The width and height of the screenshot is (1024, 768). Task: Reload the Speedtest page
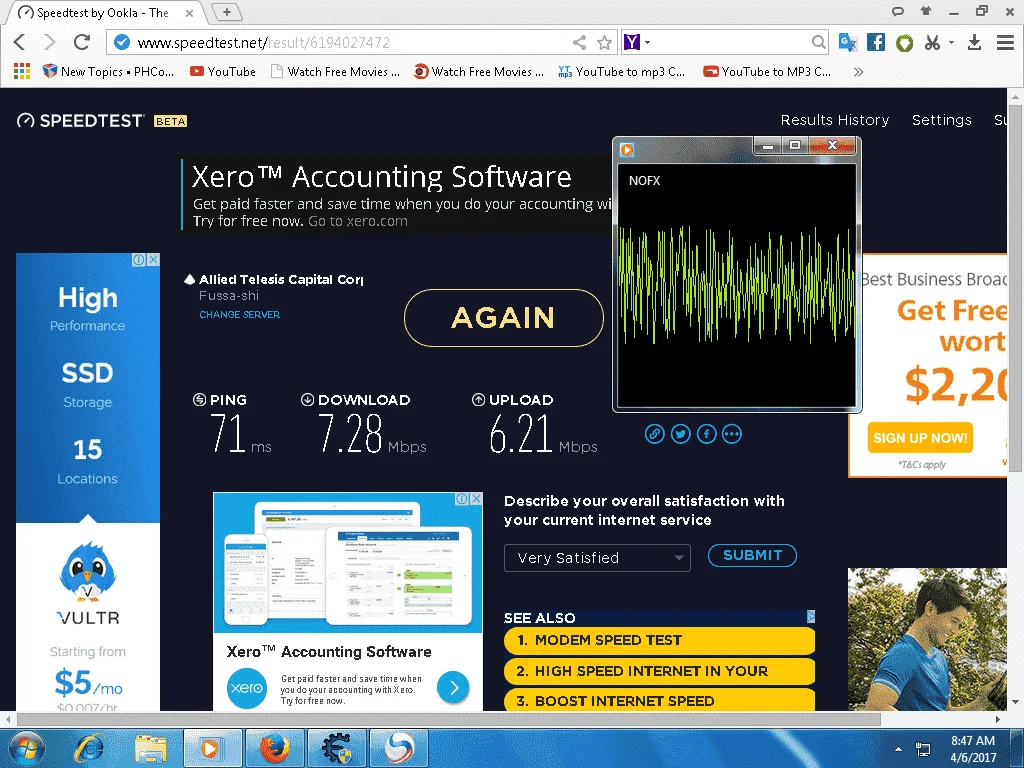[x=82, y=42]
